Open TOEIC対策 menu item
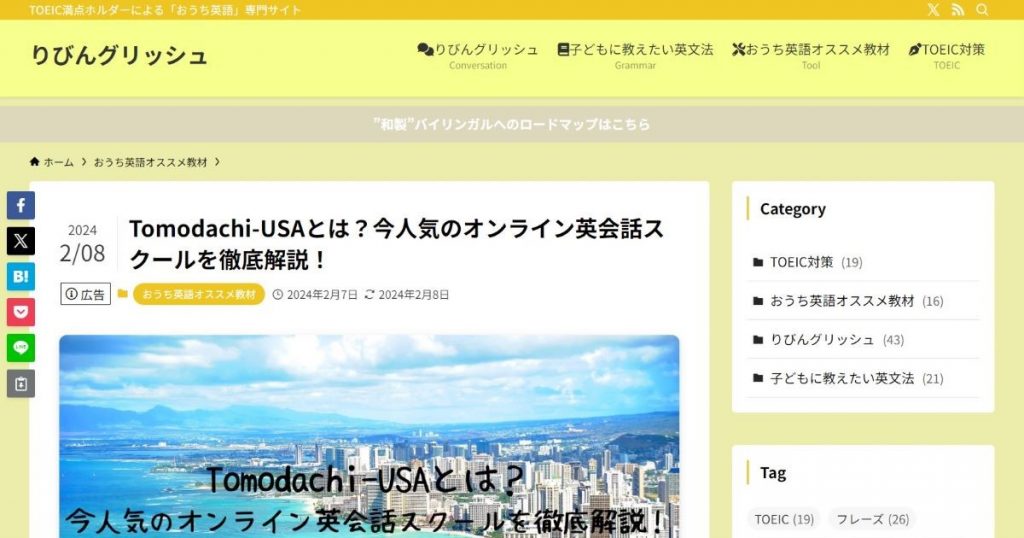Viewport: 1024px width, 538px height. point(946,56)
